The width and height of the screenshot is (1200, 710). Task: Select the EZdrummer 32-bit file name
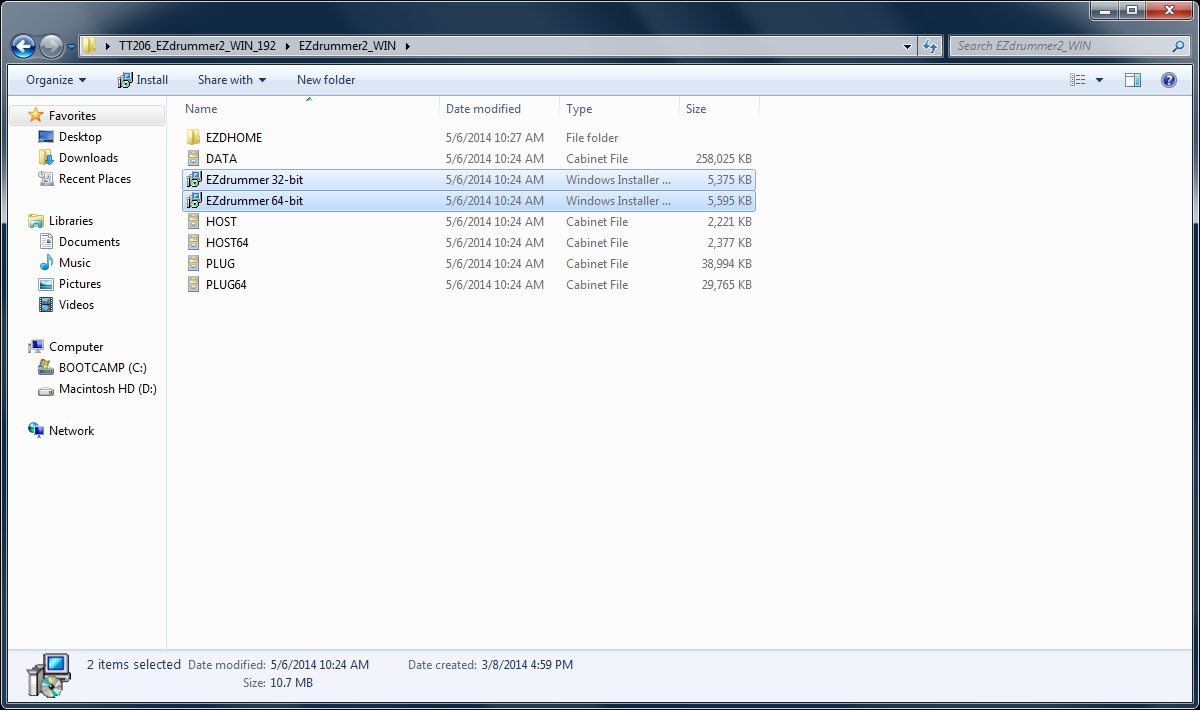[x=254, y=180]
